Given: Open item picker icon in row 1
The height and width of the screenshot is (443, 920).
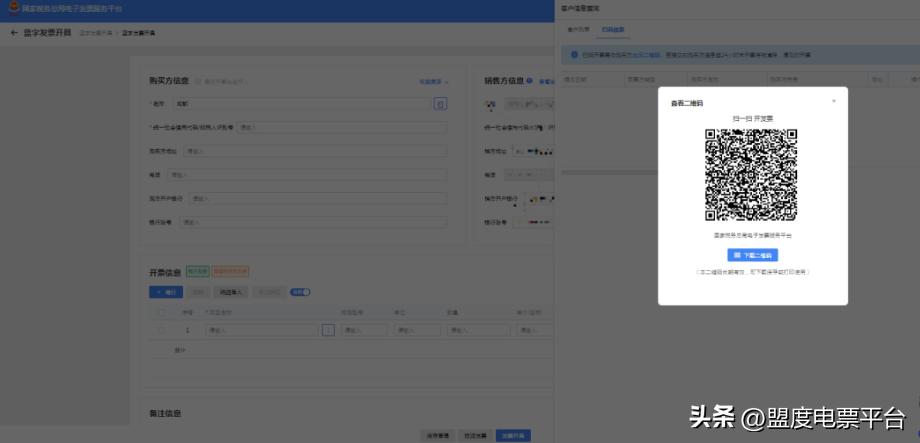Looking at the screenshot, I should [x=329, y=330].
